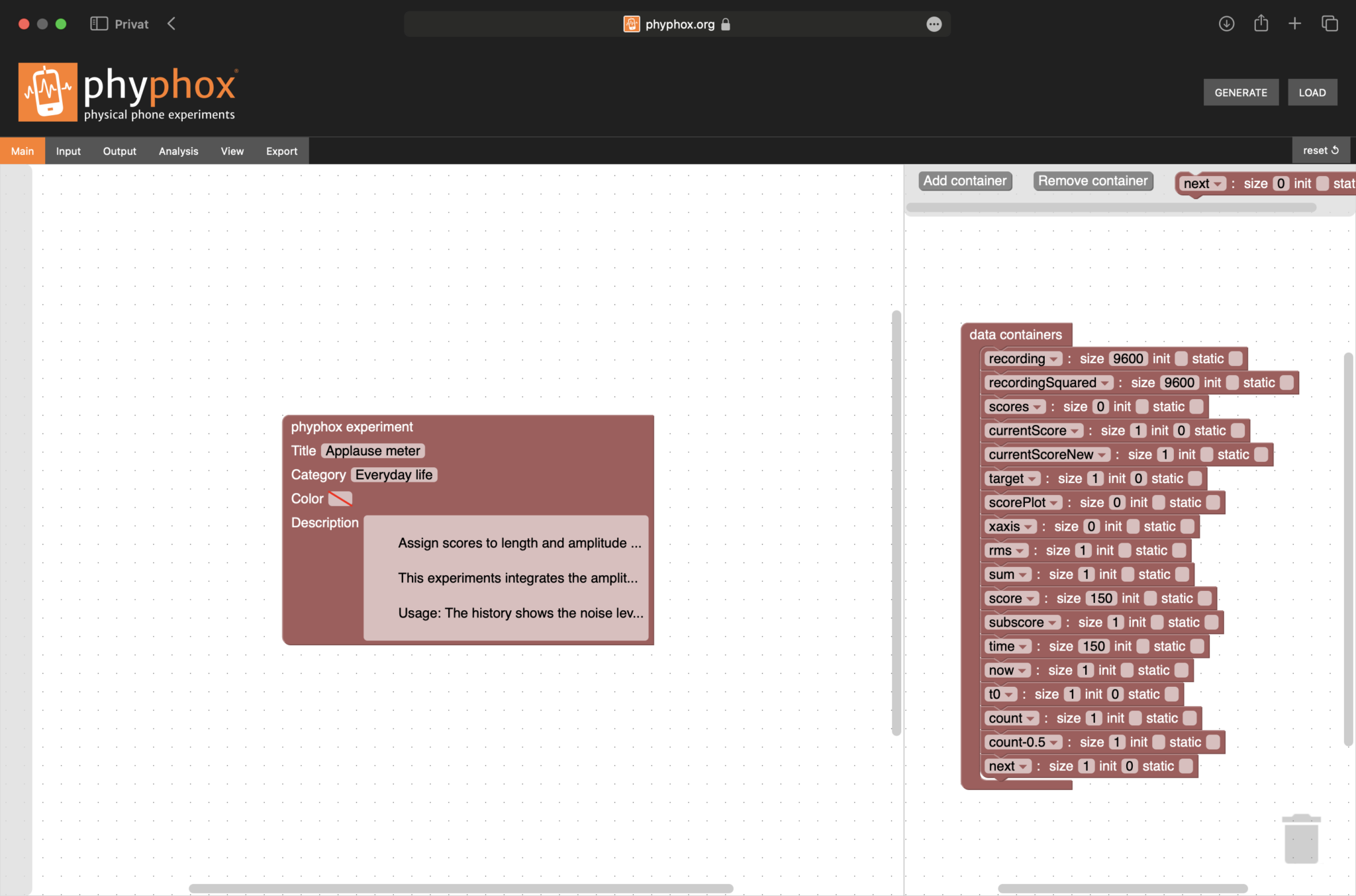Open Safari downloads via the download icon
Image resolution: width=1356 pixels, height=896 pixels.
coord(1226,24)
